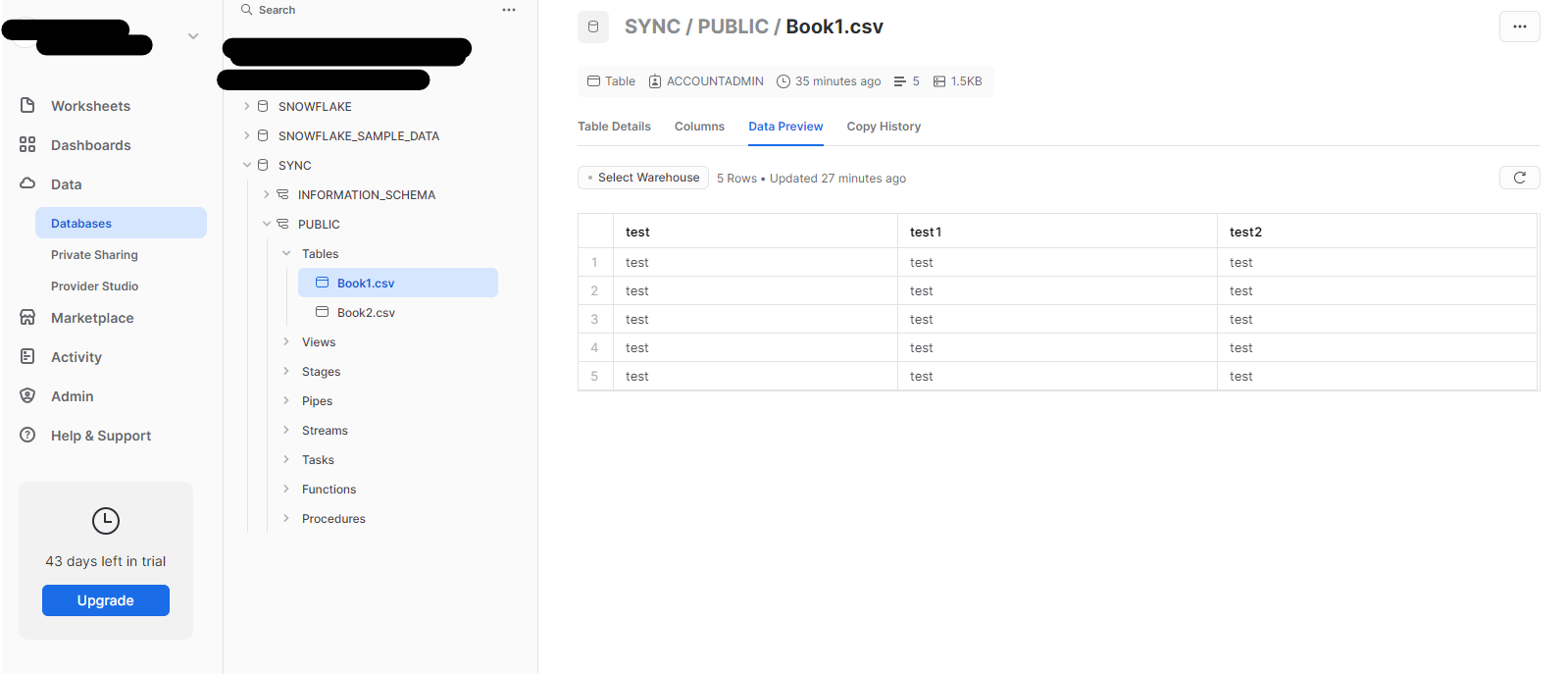Expand the Streams folder
1568x674 pixels.
pyautogui.click(x=286, y=430)
